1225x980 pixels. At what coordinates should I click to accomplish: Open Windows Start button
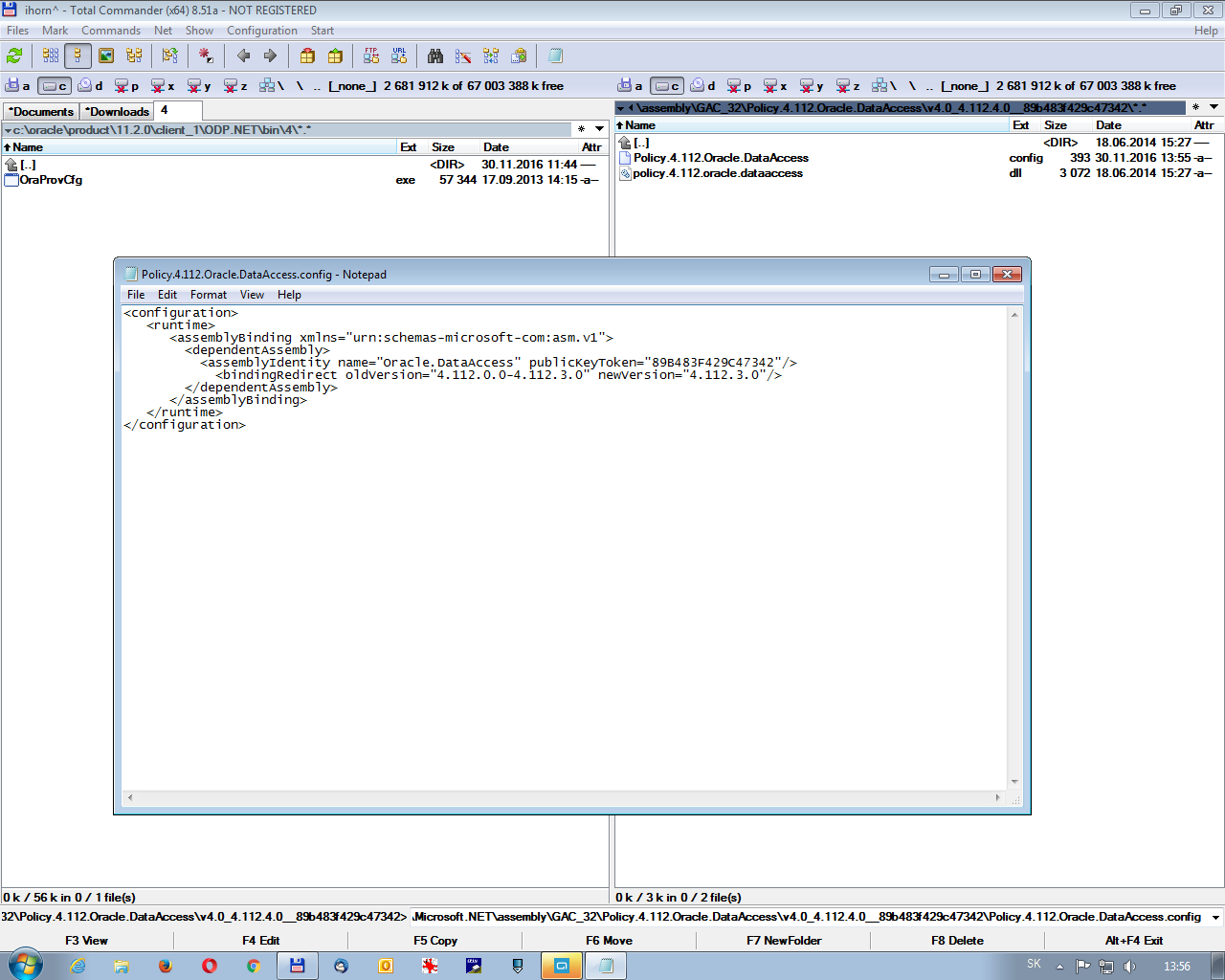pos(26,965)
